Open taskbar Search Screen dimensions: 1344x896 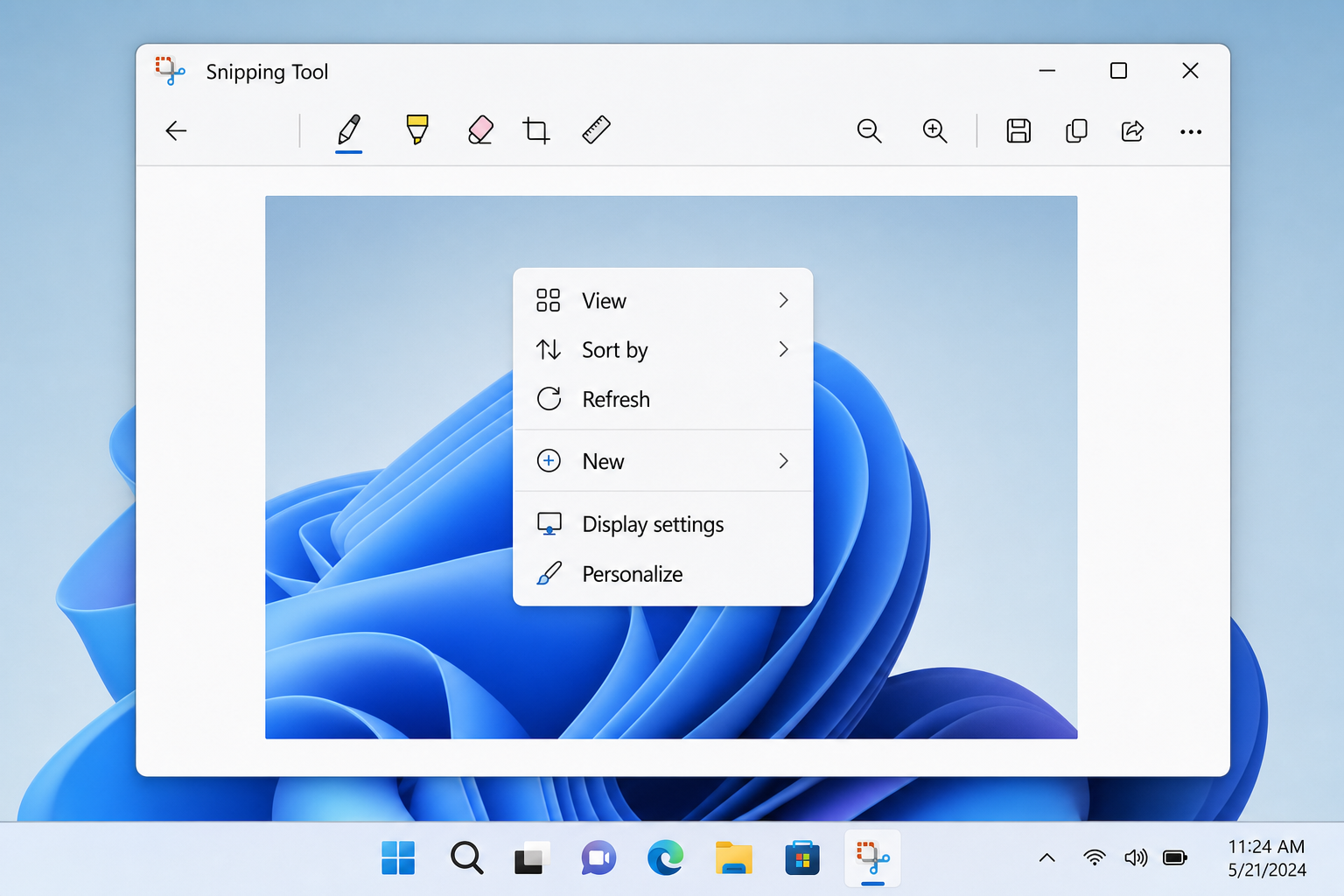click(466, 858)
